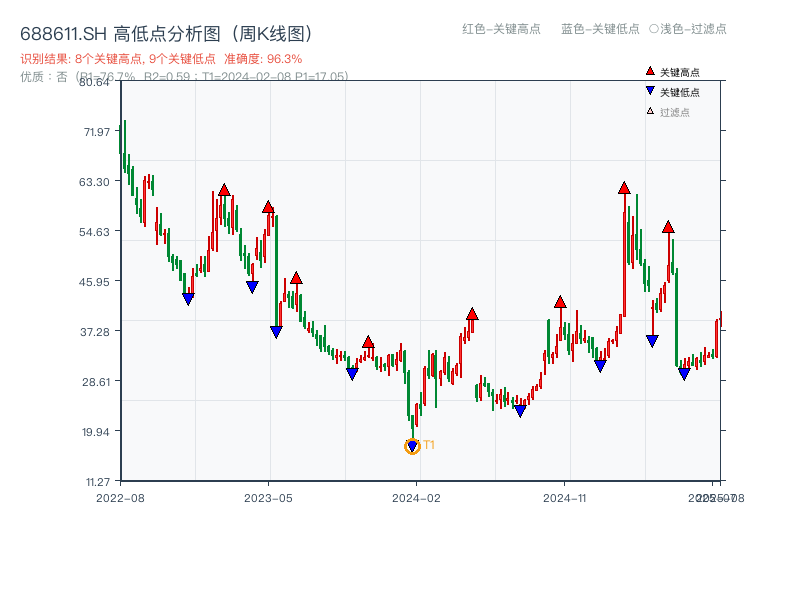Select the rightmost blue triangle marker on the chart

point(685,373)
